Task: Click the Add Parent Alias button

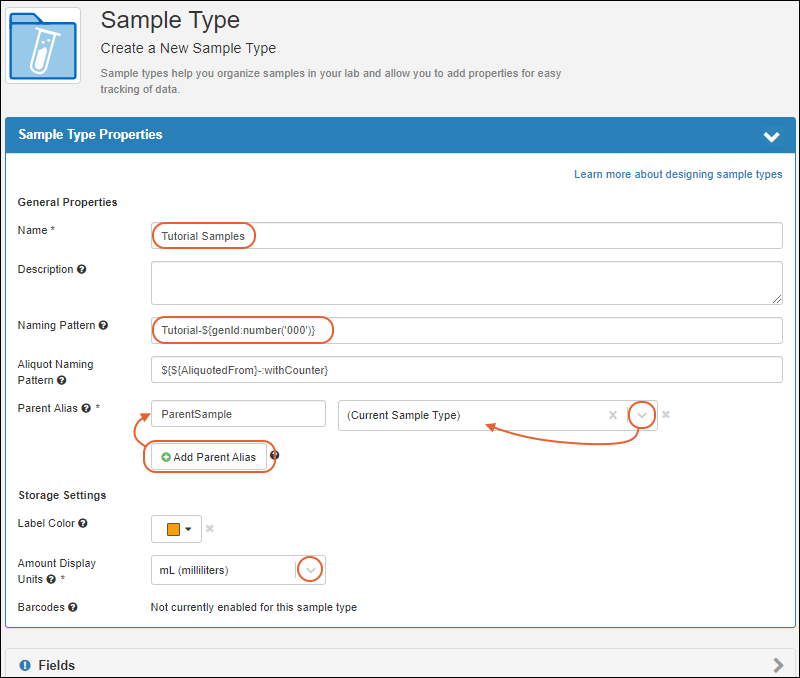Action: pos(209,457)
